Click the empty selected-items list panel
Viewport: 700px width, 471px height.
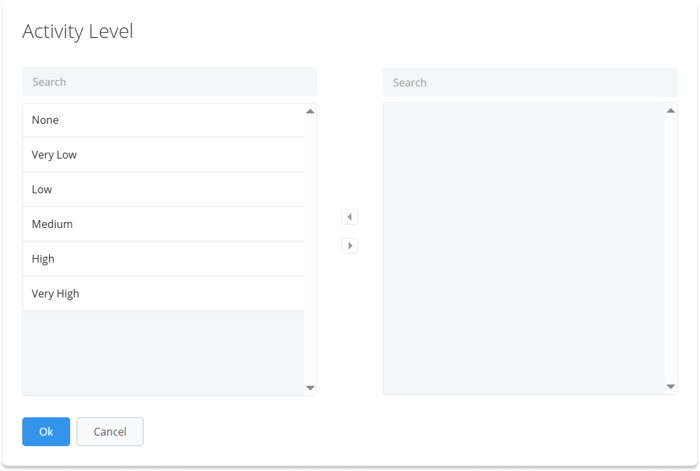click(524, 249)
